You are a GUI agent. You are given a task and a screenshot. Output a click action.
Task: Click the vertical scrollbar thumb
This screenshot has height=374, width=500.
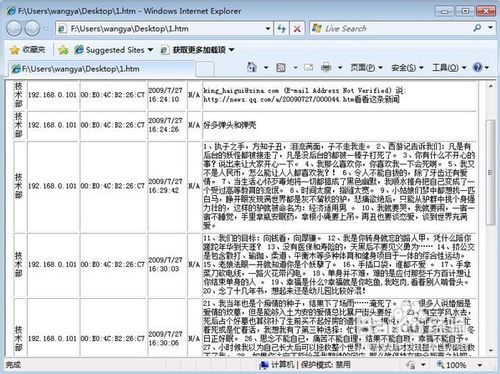(x=490, y=172)
